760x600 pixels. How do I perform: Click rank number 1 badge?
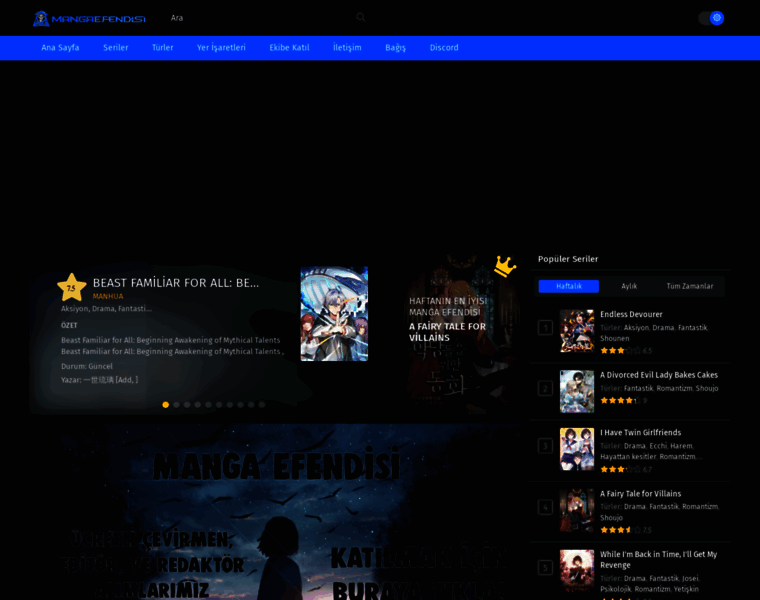[545, 328]
